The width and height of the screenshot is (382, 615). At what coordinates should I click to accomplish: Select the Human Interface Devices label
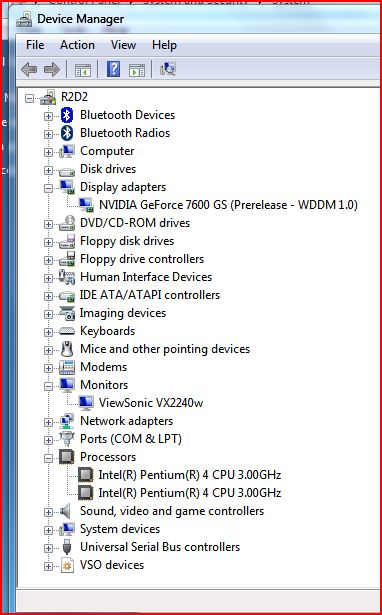pos(146,277)
